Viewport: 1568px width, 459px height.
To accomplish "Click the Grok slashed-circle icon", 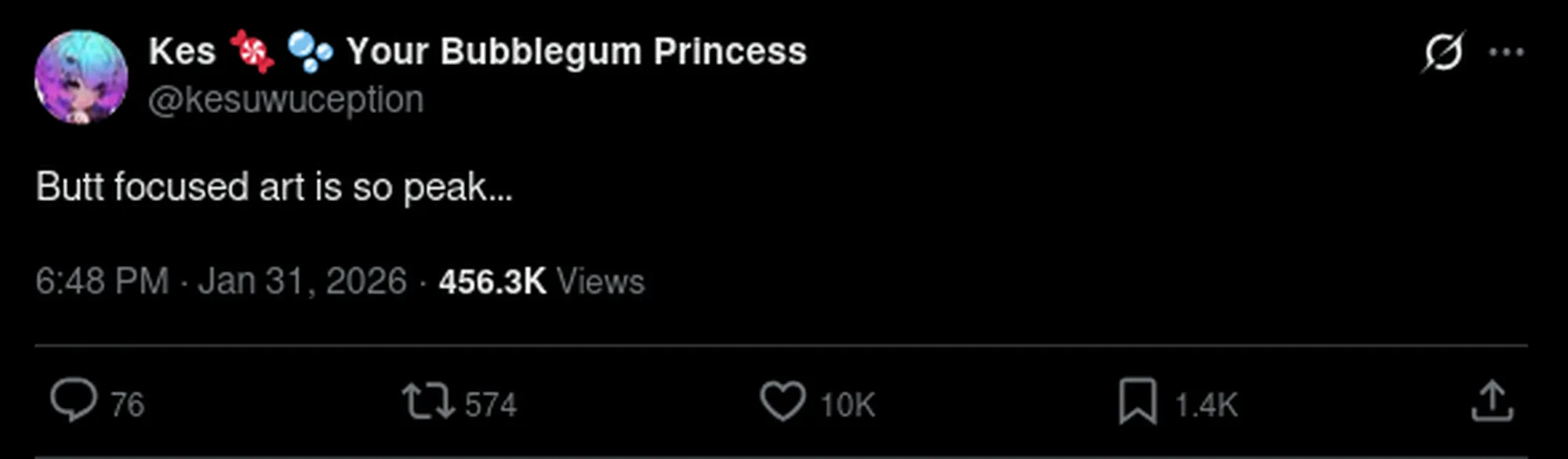I will [x=1443, y=53].
